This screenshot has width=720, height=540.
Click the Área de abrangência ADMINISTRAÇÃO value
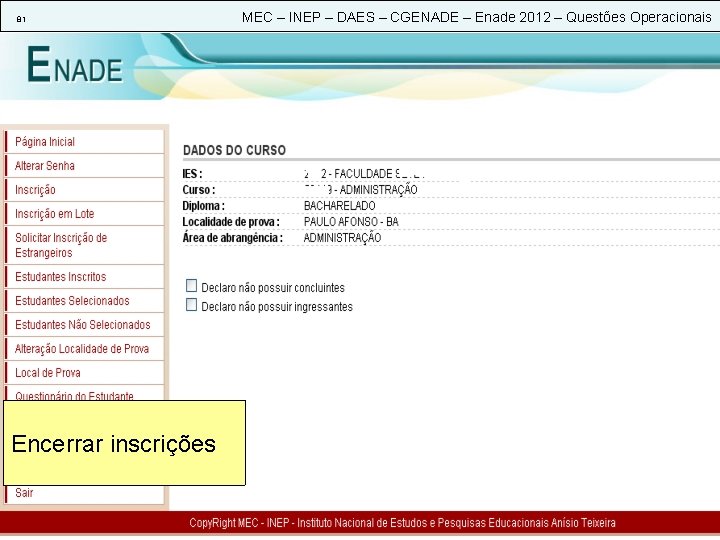343,238
